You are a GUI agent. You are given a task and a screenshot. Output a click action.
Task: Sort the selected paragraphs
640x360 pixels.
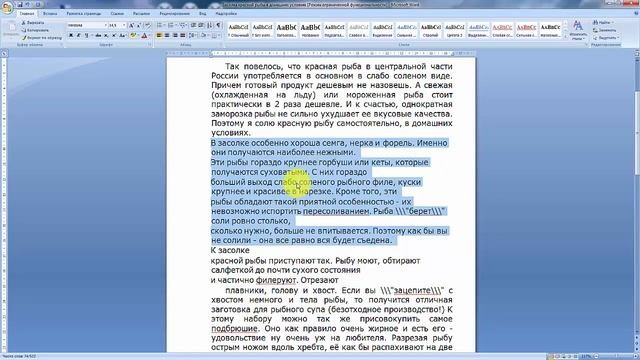210,25
